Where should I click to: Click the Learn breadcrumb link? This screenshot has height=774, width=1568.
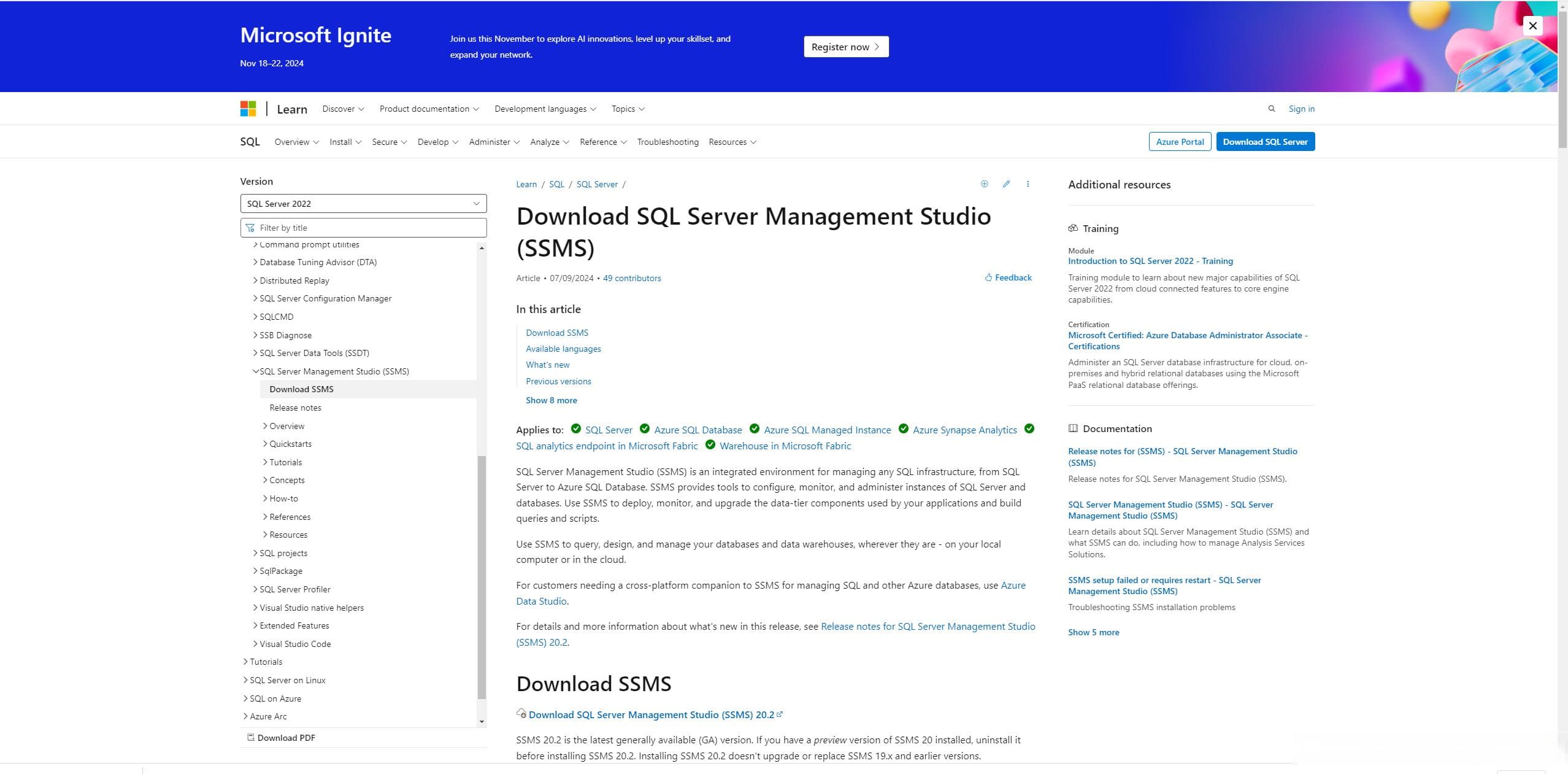[x=526, y=184]
